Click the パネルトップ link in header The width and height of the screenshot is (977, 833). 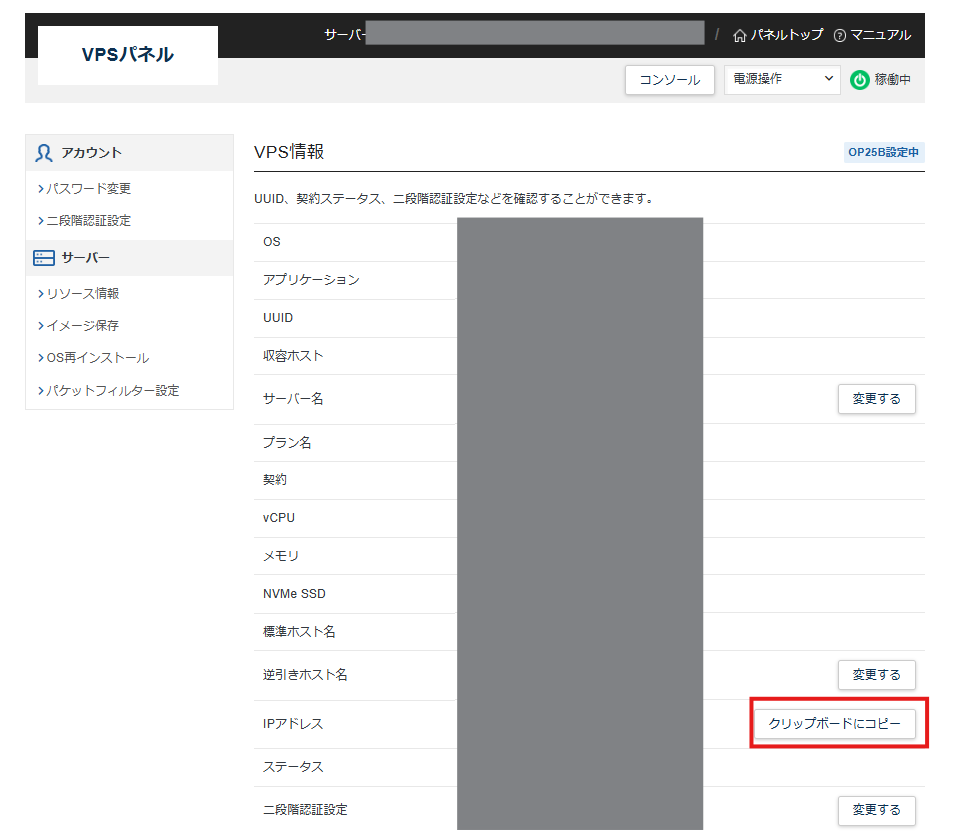[787, 35]
